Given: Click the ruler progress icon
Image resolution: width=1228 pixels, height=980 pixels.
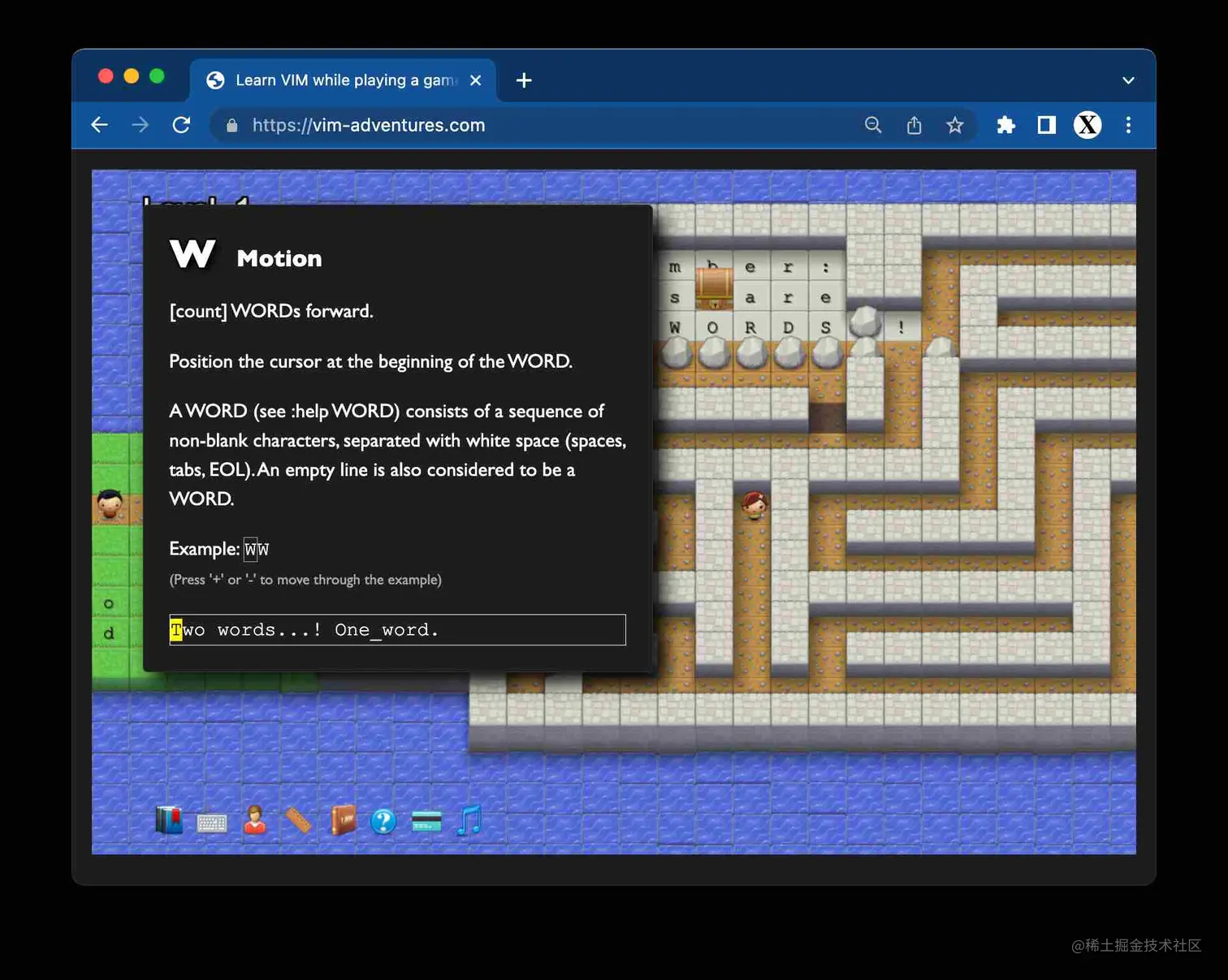Looking at the screenshot, I should click(x=298, y=822).
